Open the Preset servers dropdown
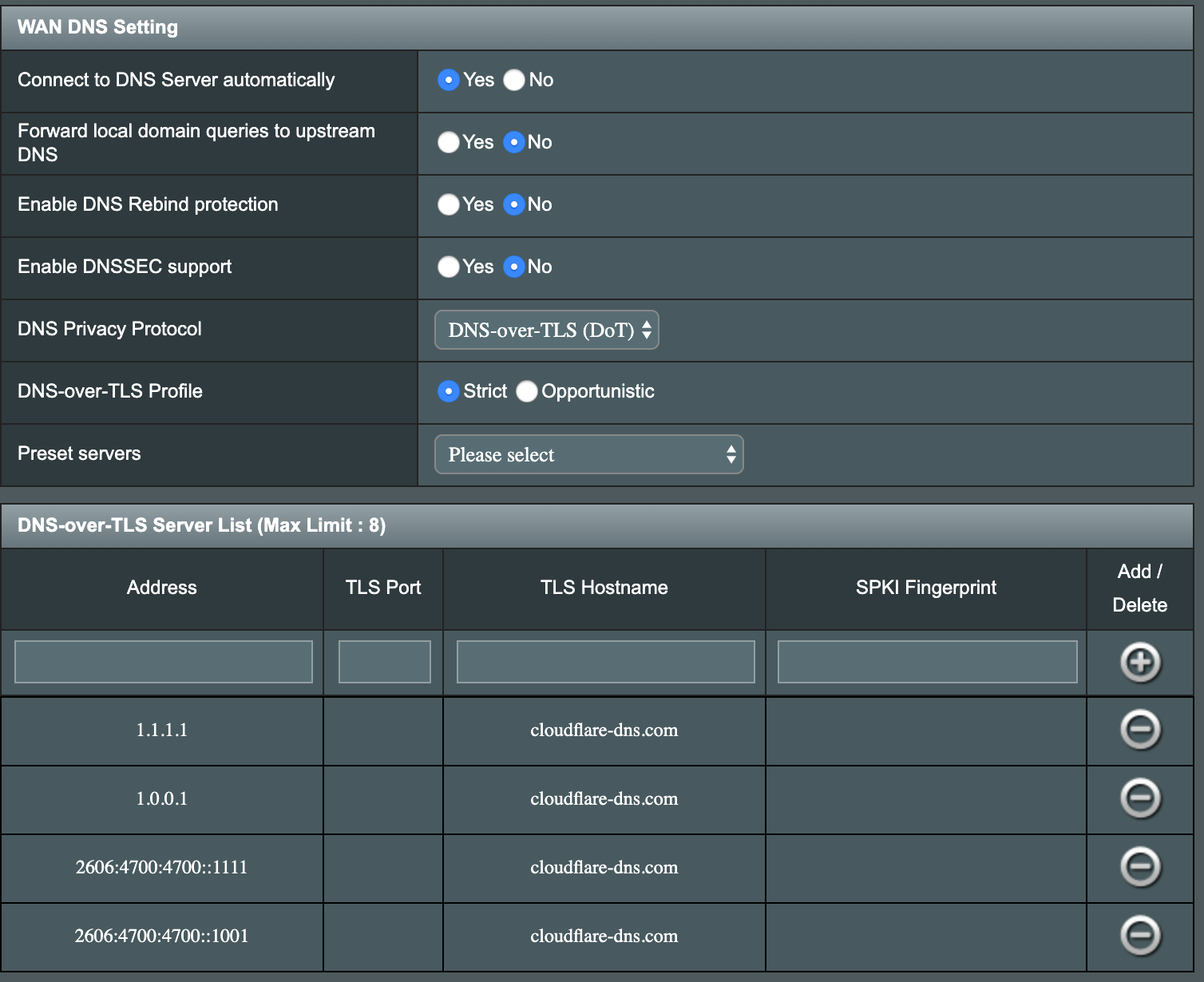1204x982 pixels. pyautogui.click(x=588, y=454)
